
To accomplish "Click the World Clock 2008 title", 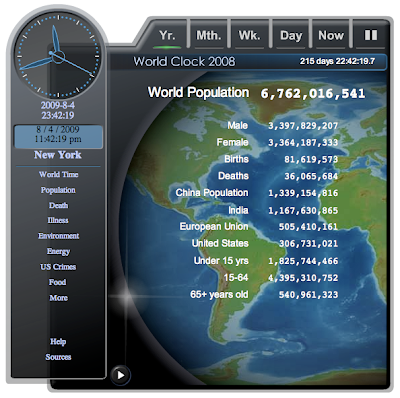I will (x=184, y=61).
